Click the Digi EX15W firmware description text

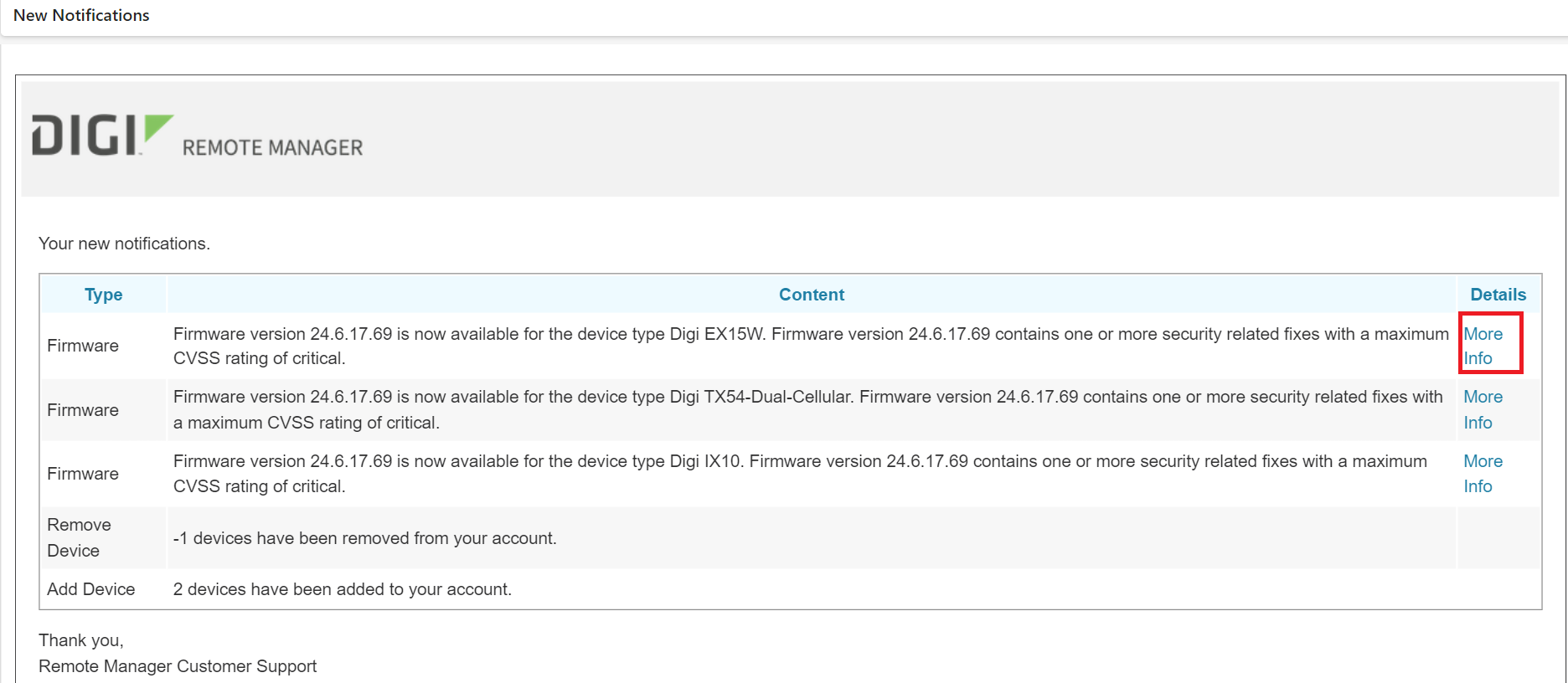point(811,346)
